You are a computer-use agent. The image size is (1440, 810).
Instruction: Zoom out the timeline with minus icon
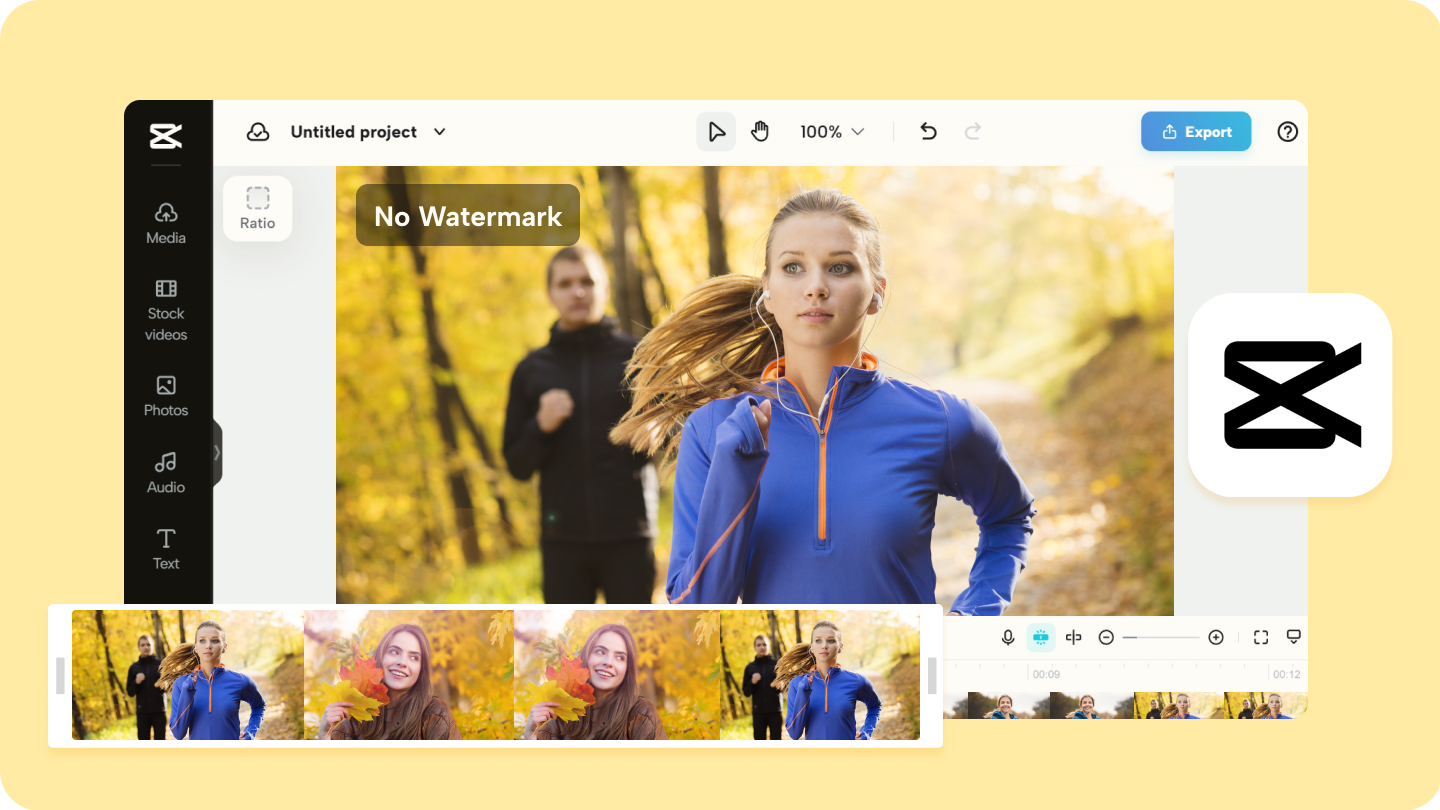click(x=1106, y=637)
